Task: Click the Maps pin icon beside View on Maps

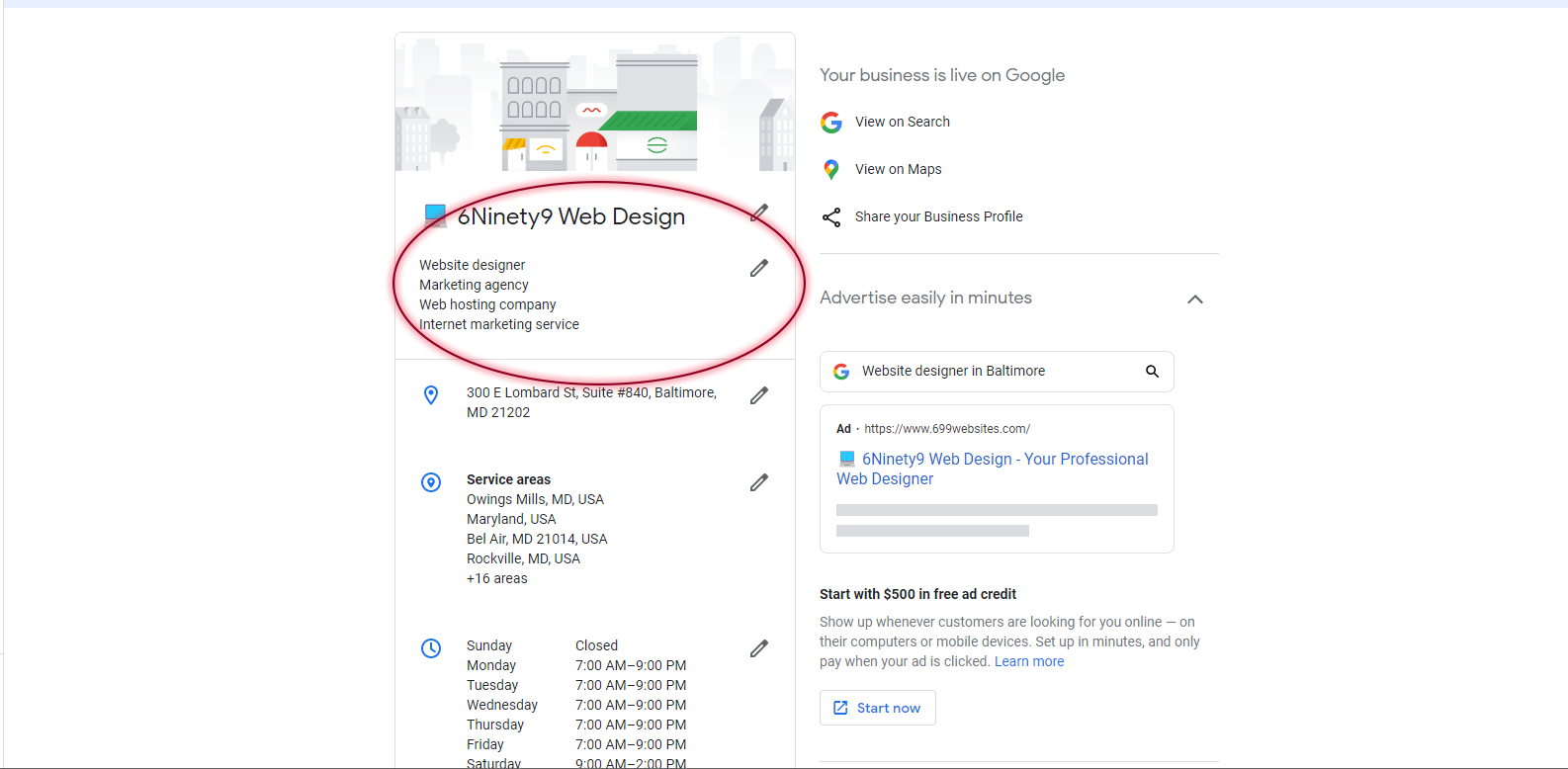Action: pyautogui.click(x=831, y=169)
